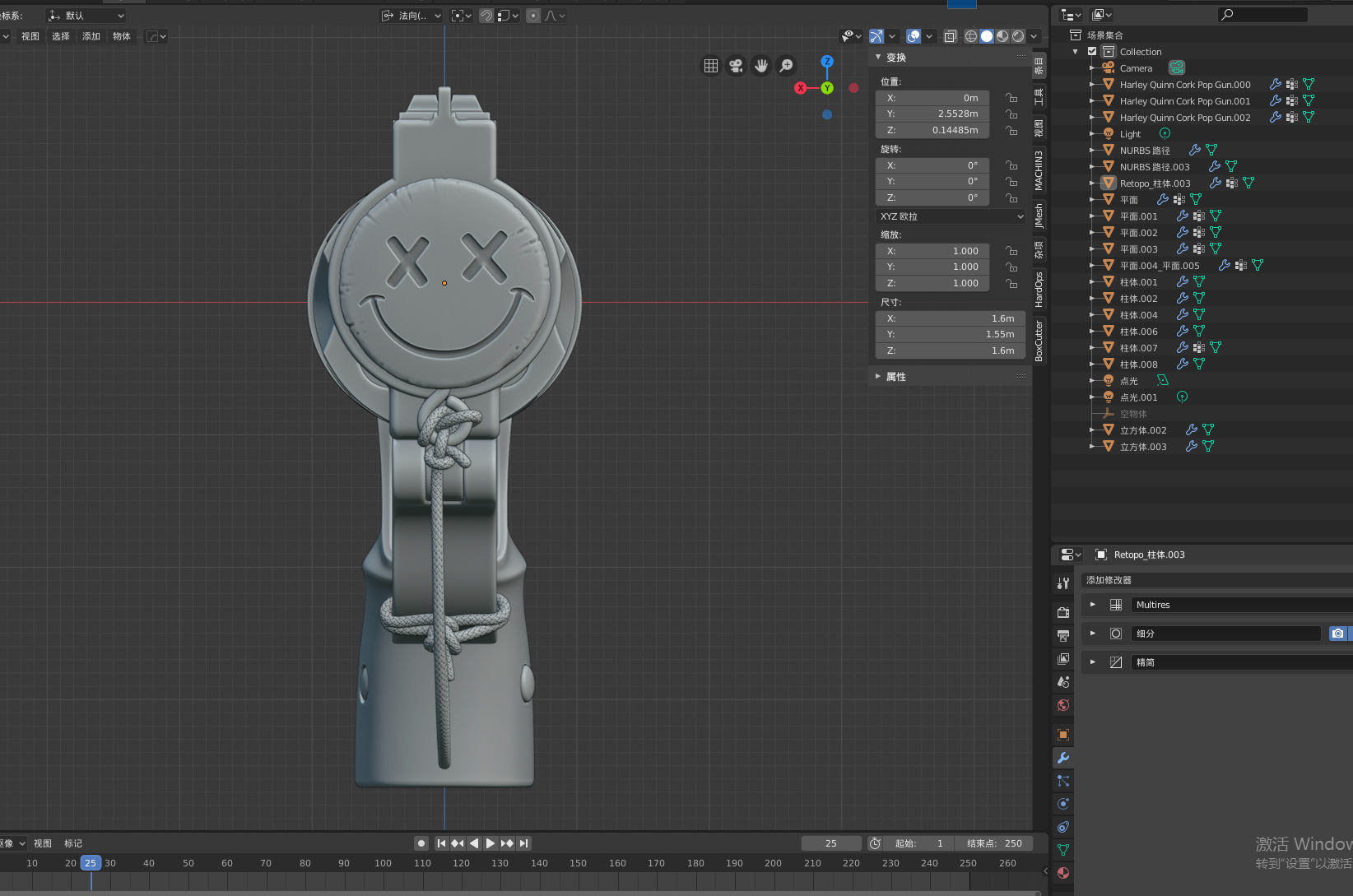The image size is (1353, 896).
Task: Open the Physics properties tab icon
Action: click(1063, 804)
